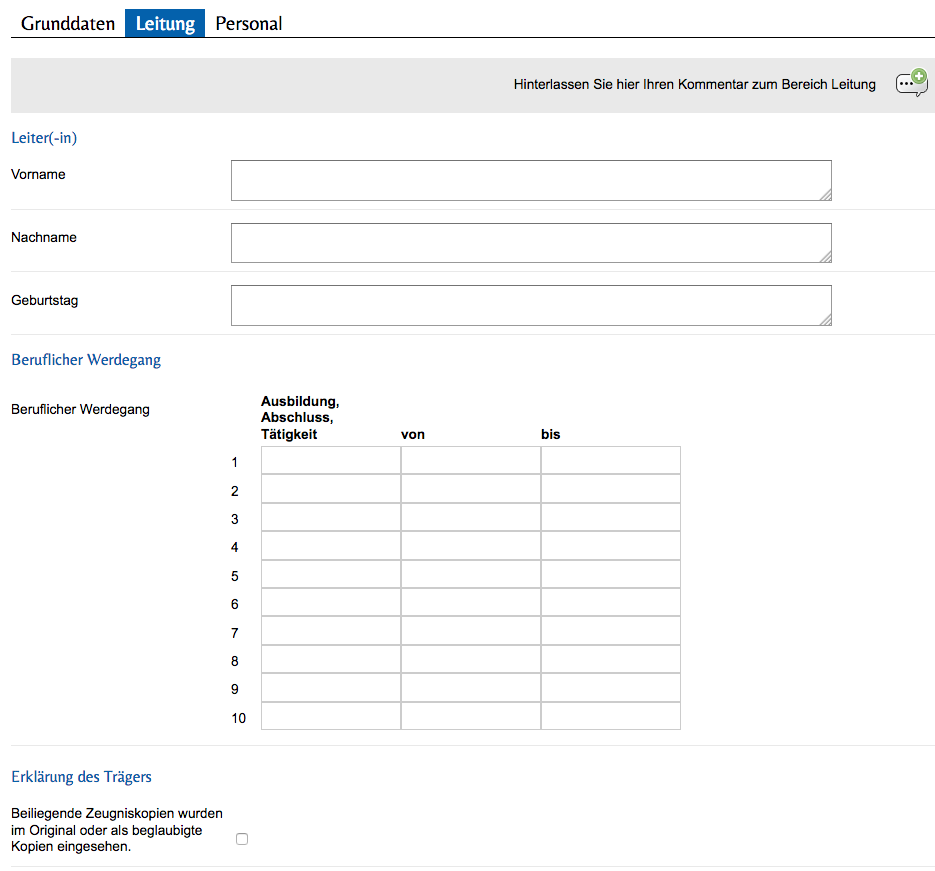Click the comment prompt text for Bereich Leitung
Image resolution: width=935 pixels, height=871 pixels.
click(x=694, y=85)
